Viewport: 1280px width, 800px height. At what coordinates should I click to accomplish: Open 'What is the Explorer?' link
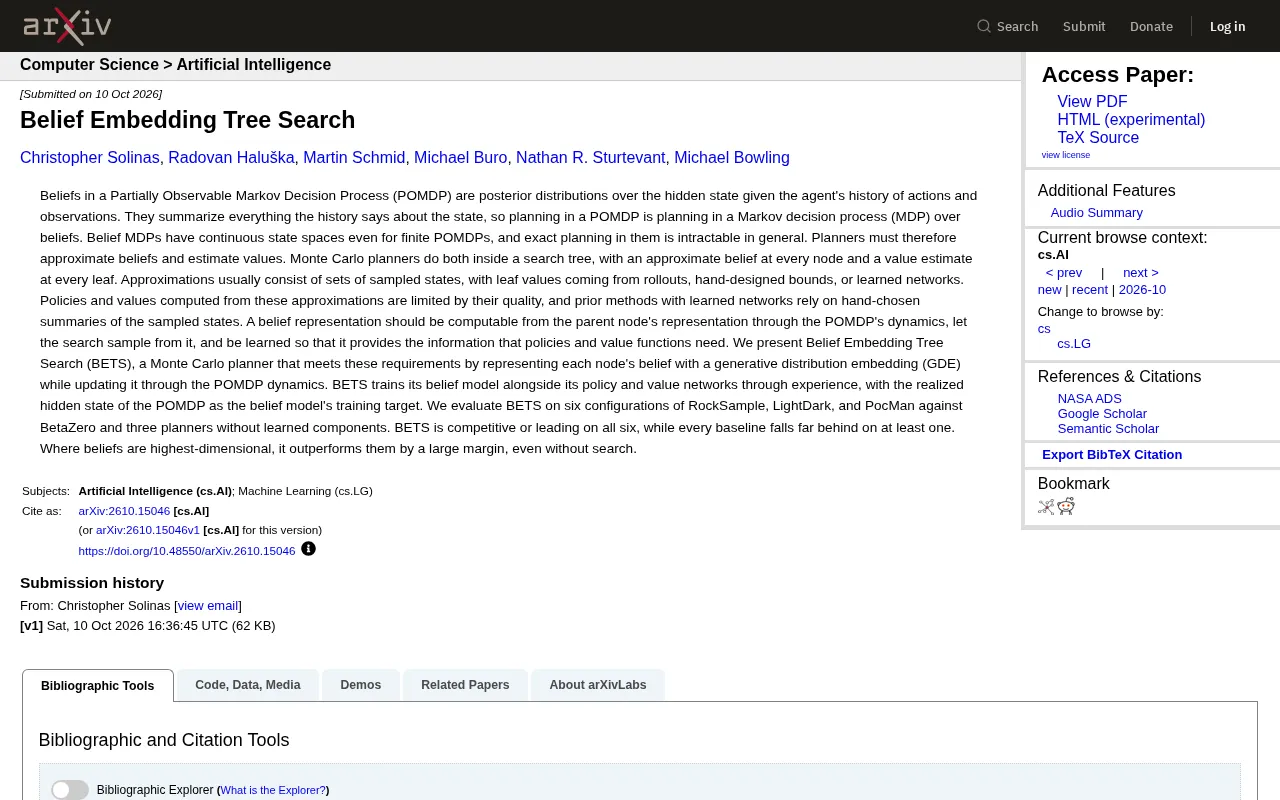pyautogui.click(x=273, y=790)
